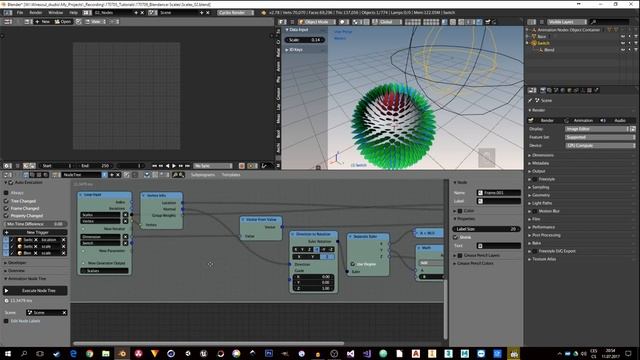This screenshot has width=640, height=360.
Task: Jump to the timeline end frame
Action: tap(187, 166)
